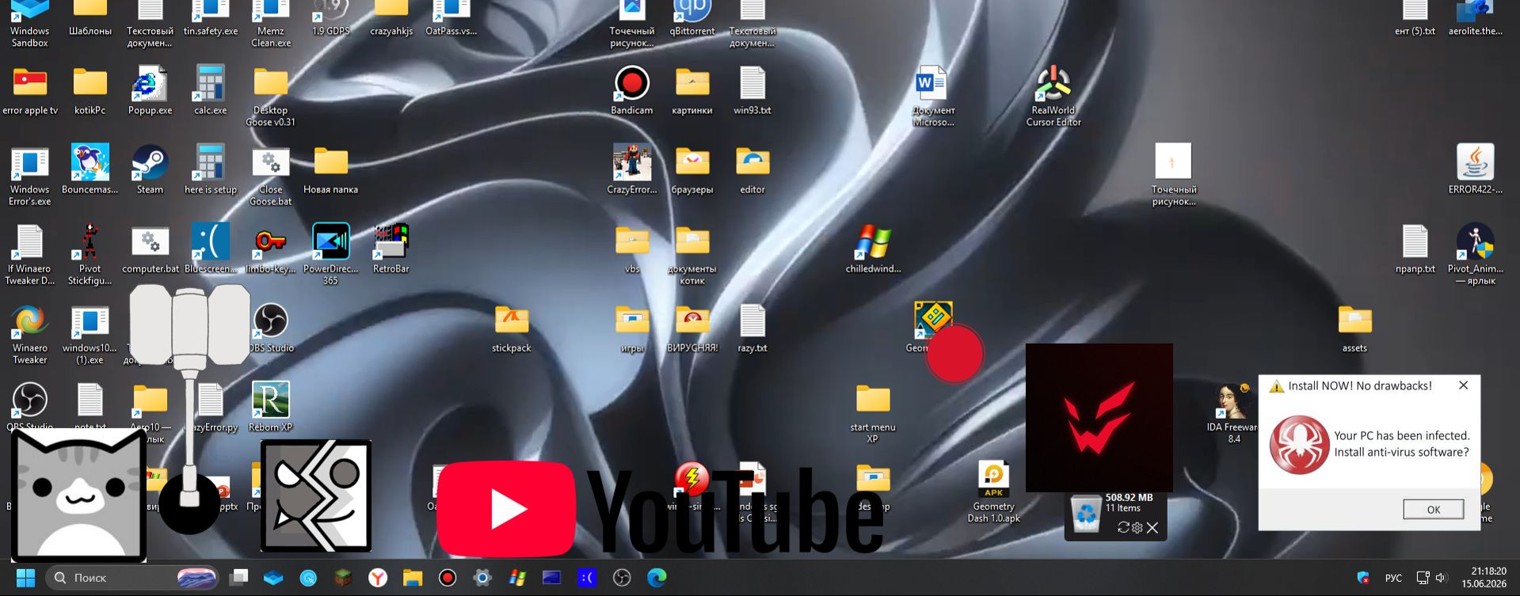Click the Windows XP flag taskbar icon
This screenshot has height=596, width=1520.
click(x=517, y=577)
